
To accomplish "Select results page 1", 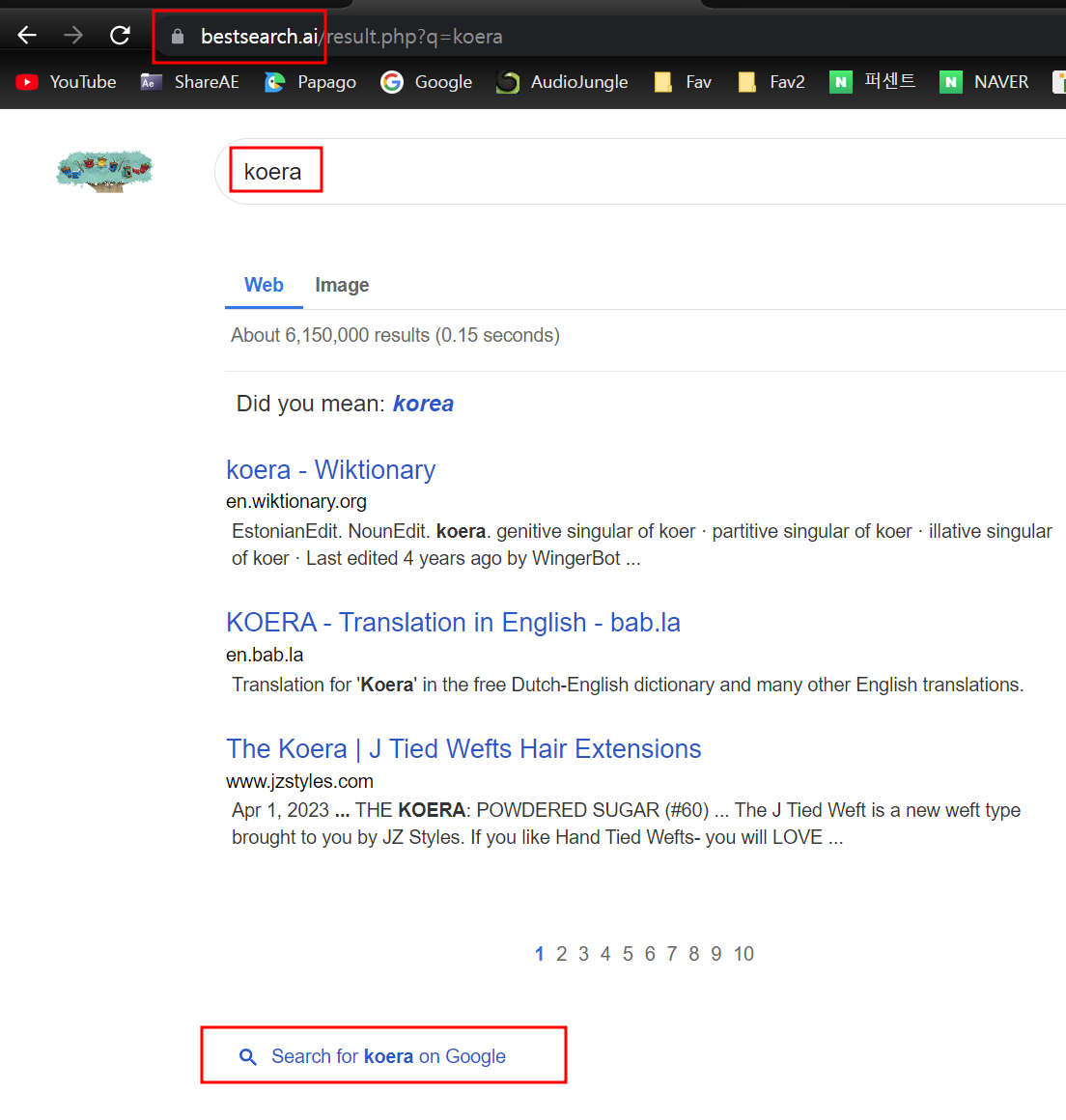I will 540,954.
